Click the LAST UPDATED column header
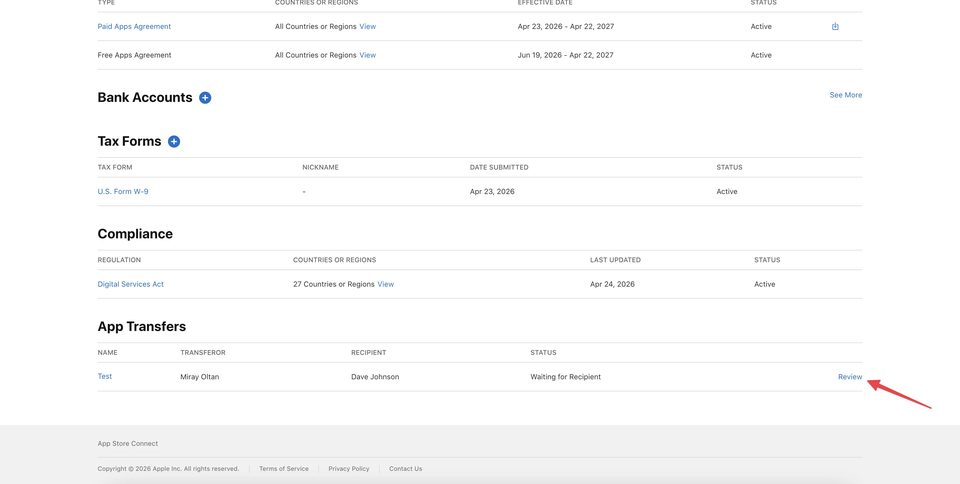The image size is (960, 484). pyautogui.click(x=615, y=260)
